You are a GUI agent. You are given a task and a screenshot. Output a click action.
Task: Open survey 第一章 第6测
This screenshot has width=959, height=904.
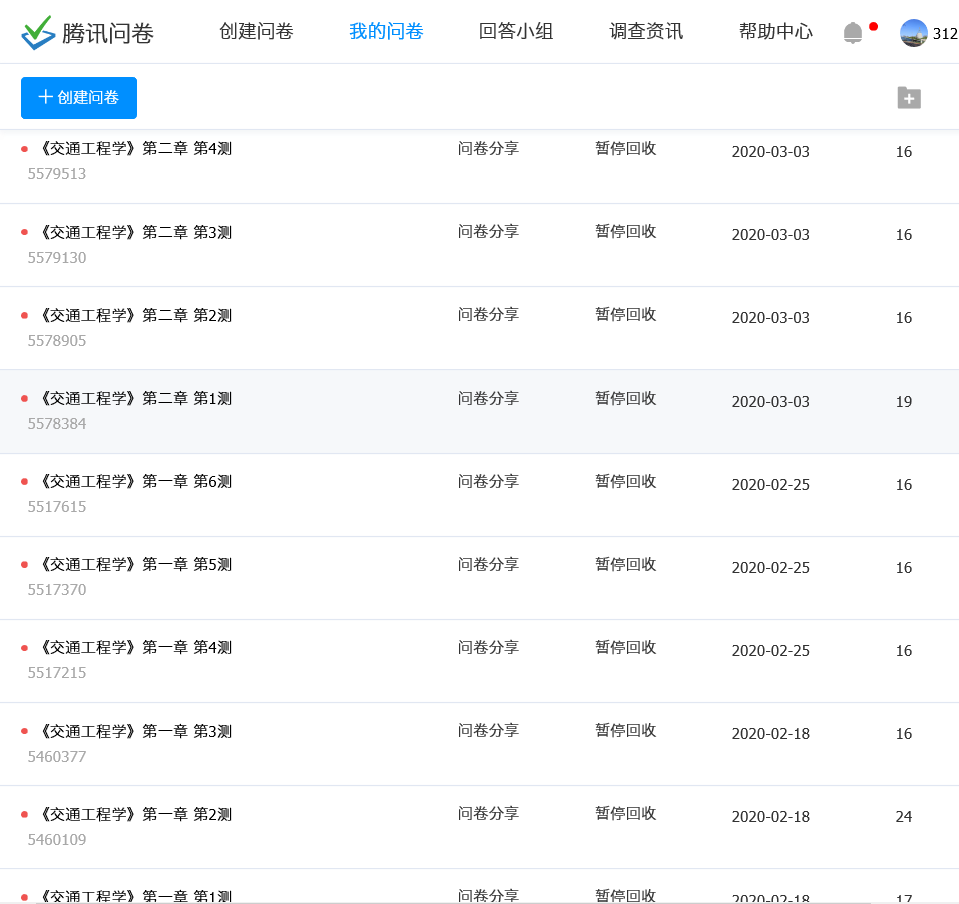click(x=135, y=482)
